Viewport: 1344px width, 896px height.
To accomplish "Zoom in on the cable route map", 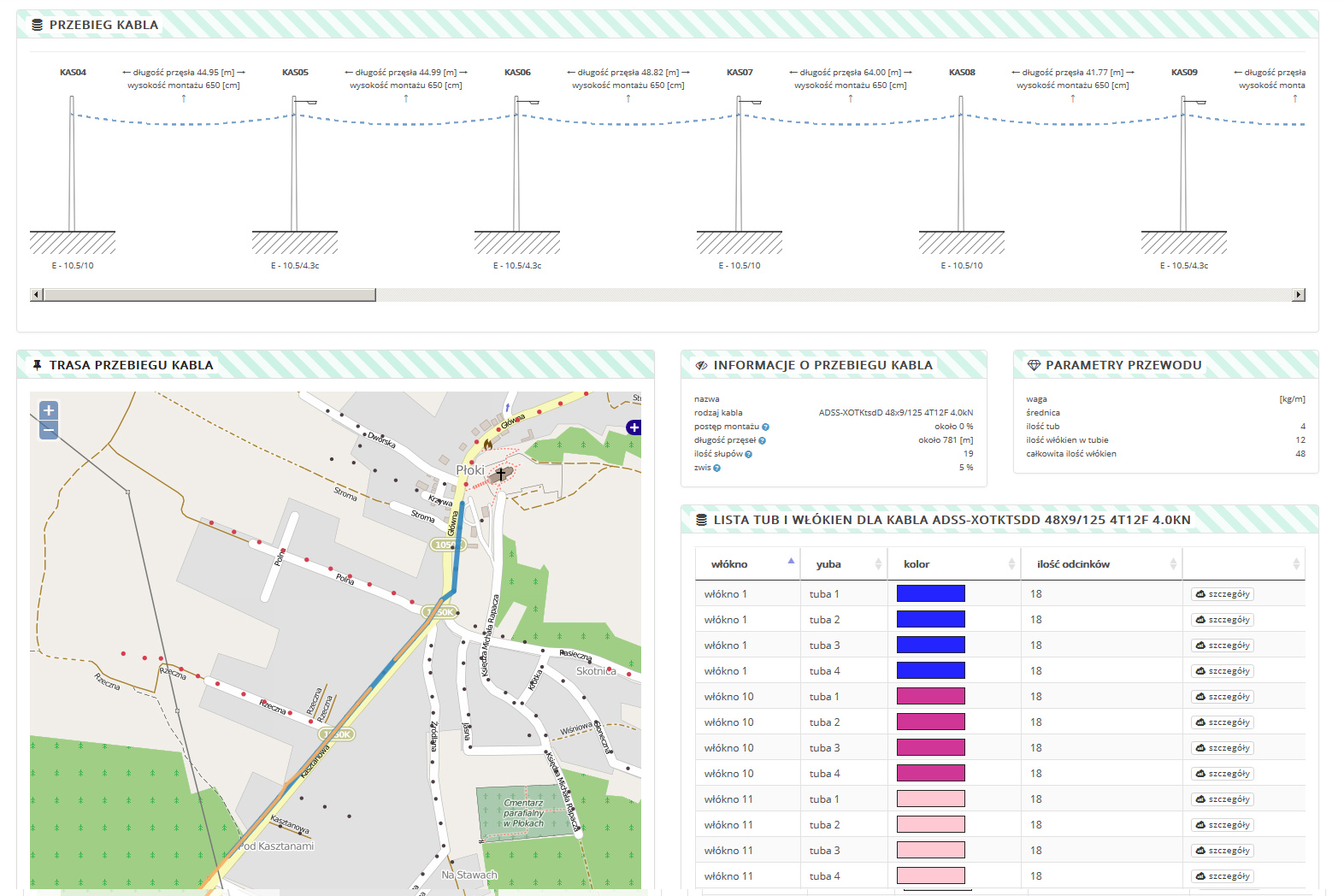I will pos(49,410).
